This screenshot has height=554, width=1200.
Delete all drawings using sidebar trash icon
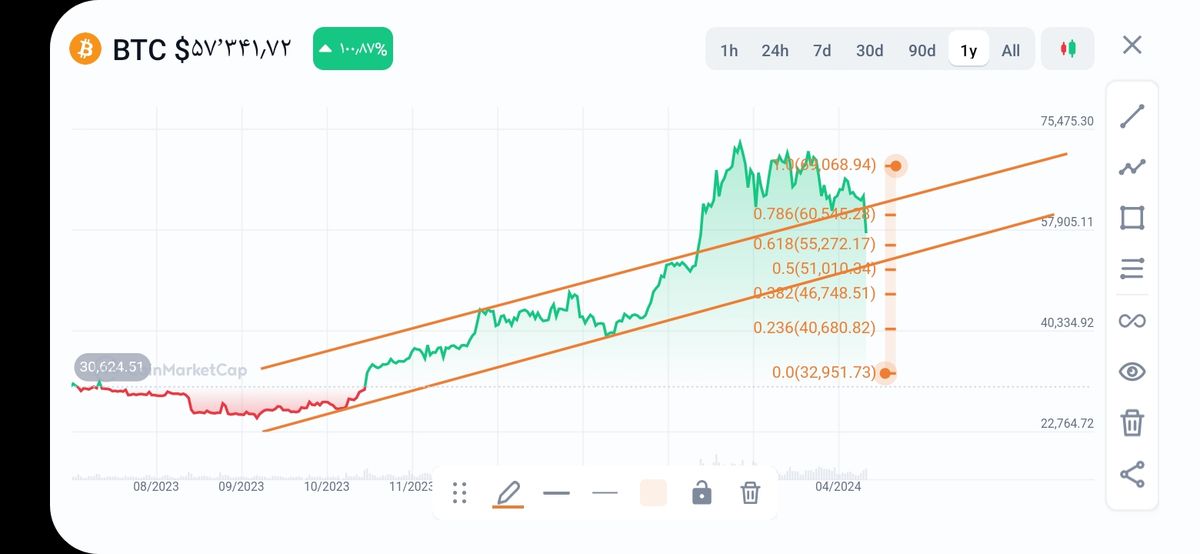(x=1132, y=422)
